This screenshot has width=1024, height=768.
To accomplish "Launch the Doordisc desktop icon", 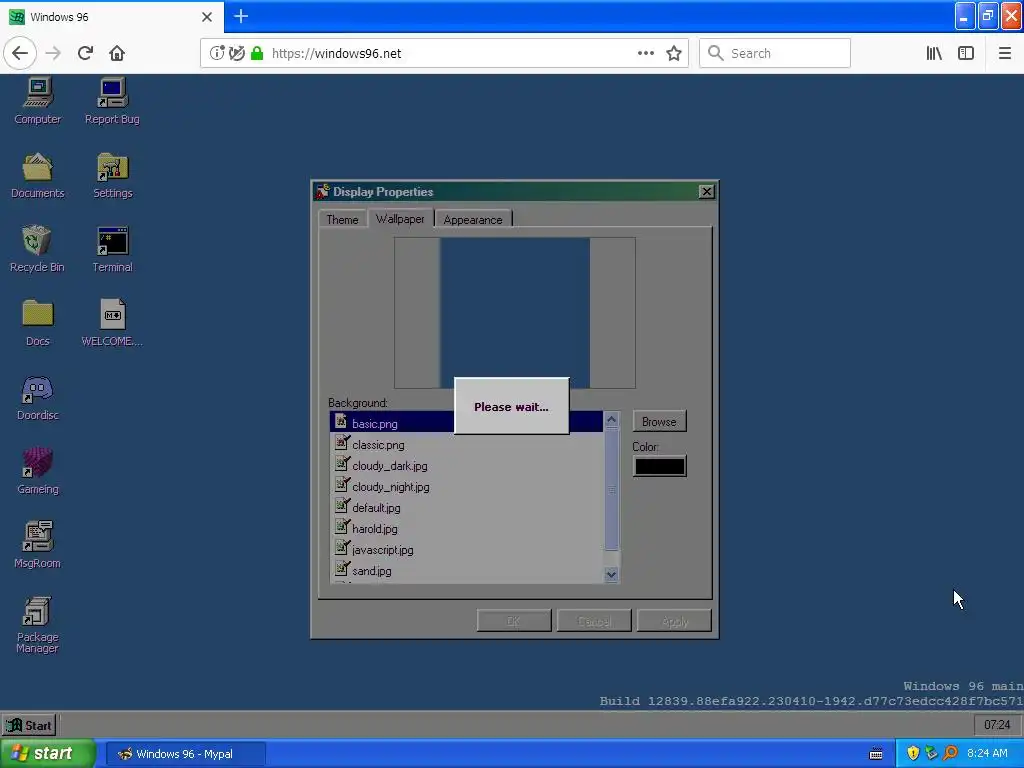I will (37, 397).
